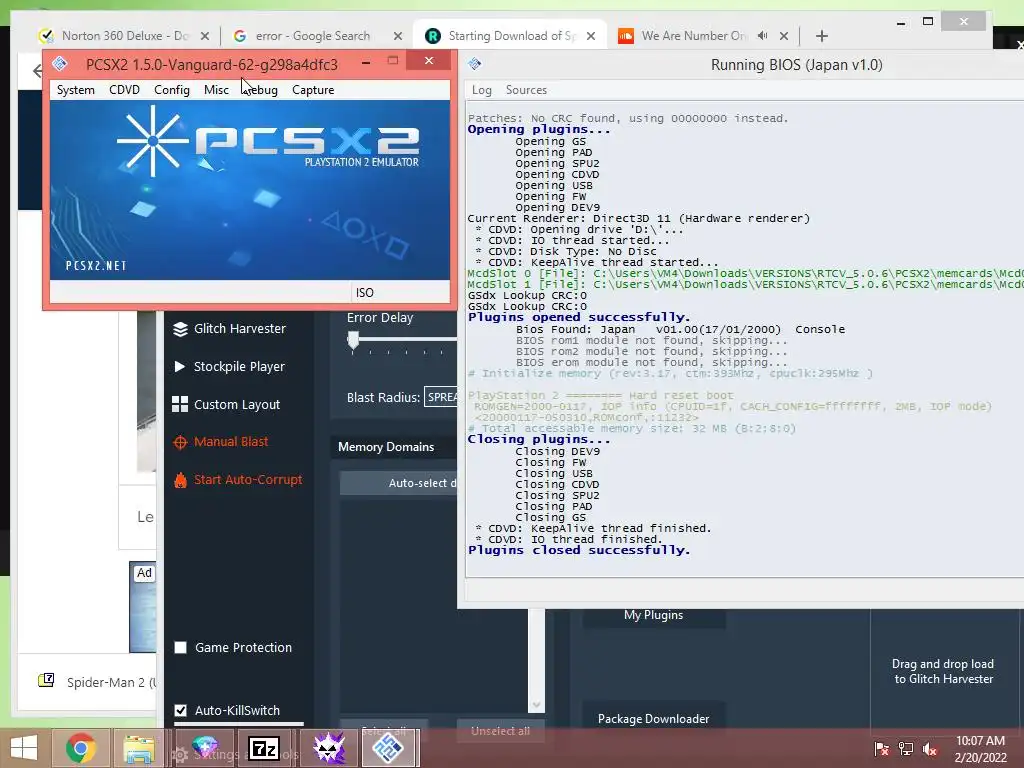Image resolution: width=1024 pixels, height=768 pixels.
Task: Switch to We Are Number One tab
Action: click(694, 36)
